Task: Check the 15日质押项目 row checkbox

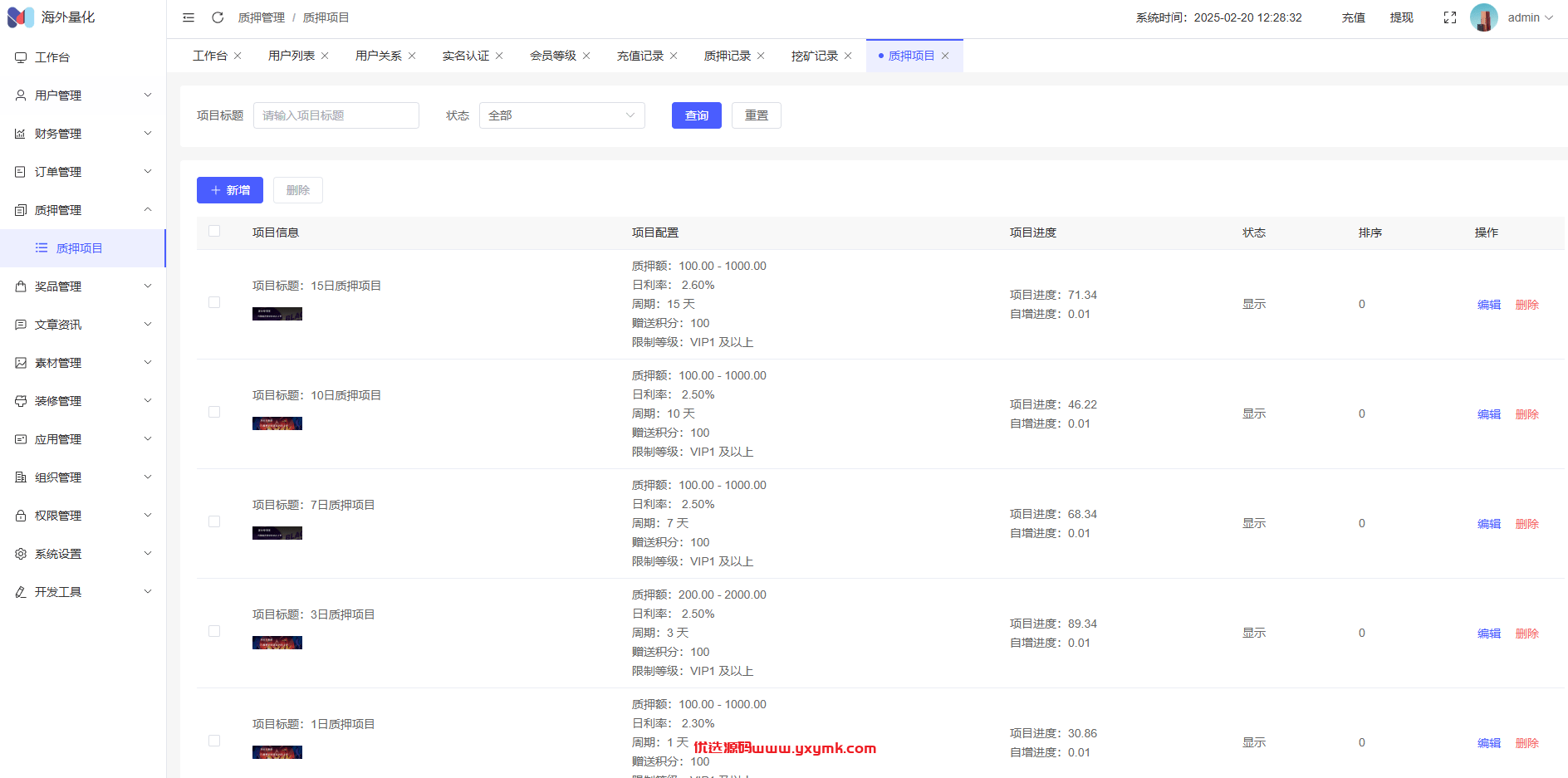Action: [214, 303]
